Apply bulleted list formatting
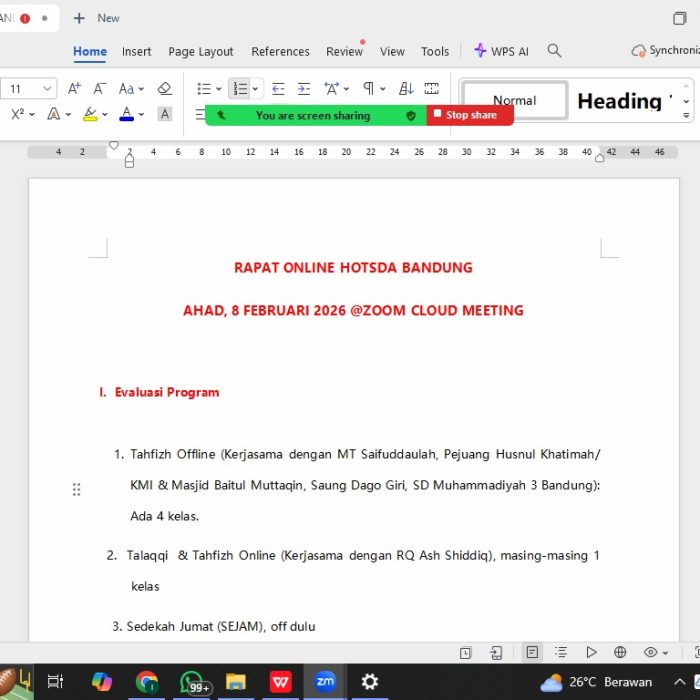Image resolution: width=700 pixels, height=700 pixels. point(204,88)
